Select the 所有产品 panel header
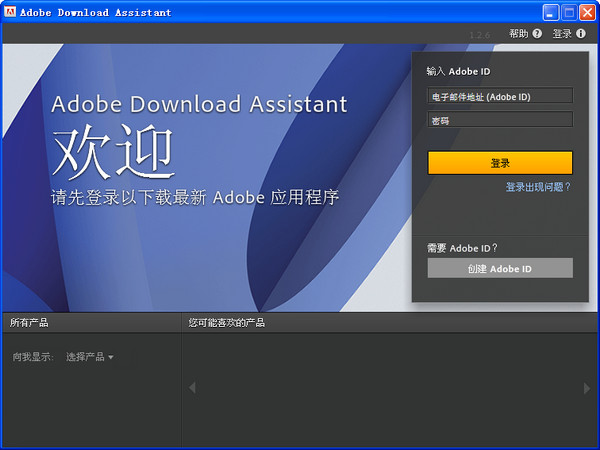600x450 pixels. click(x=29, y=323)
